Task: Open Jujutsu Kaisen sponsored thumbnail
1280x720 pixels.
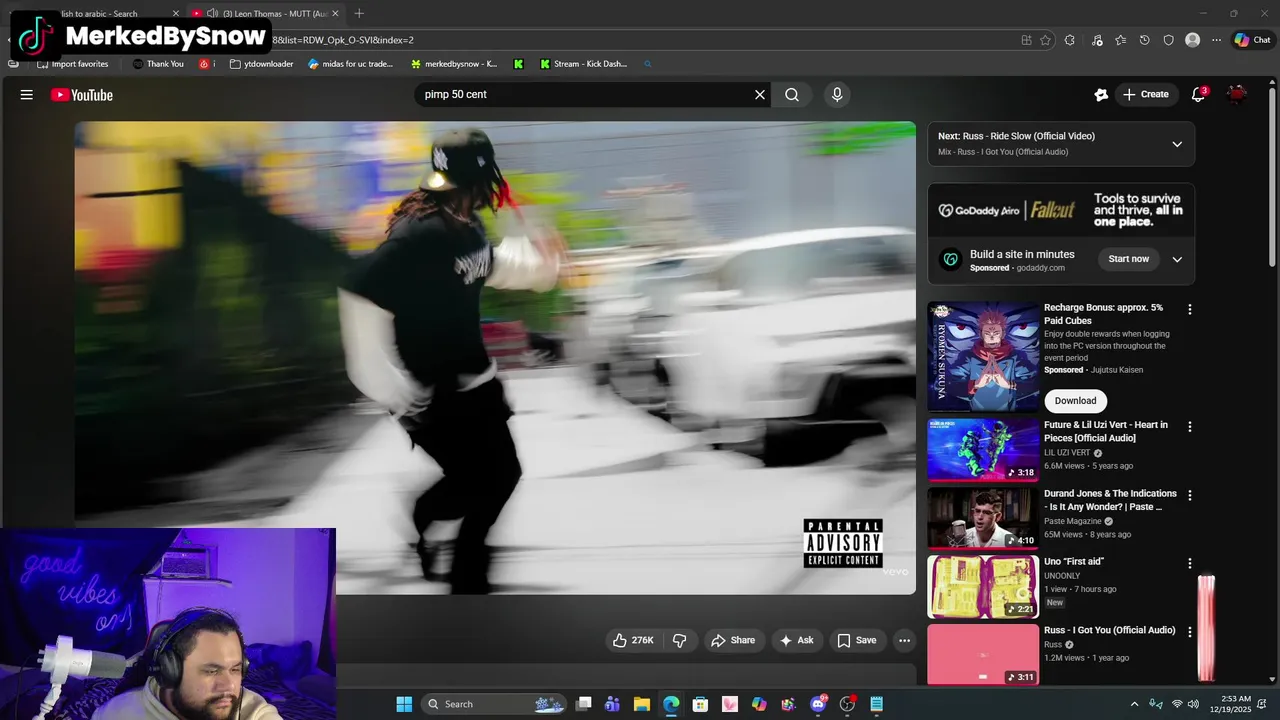Action: tap(983, 357)
